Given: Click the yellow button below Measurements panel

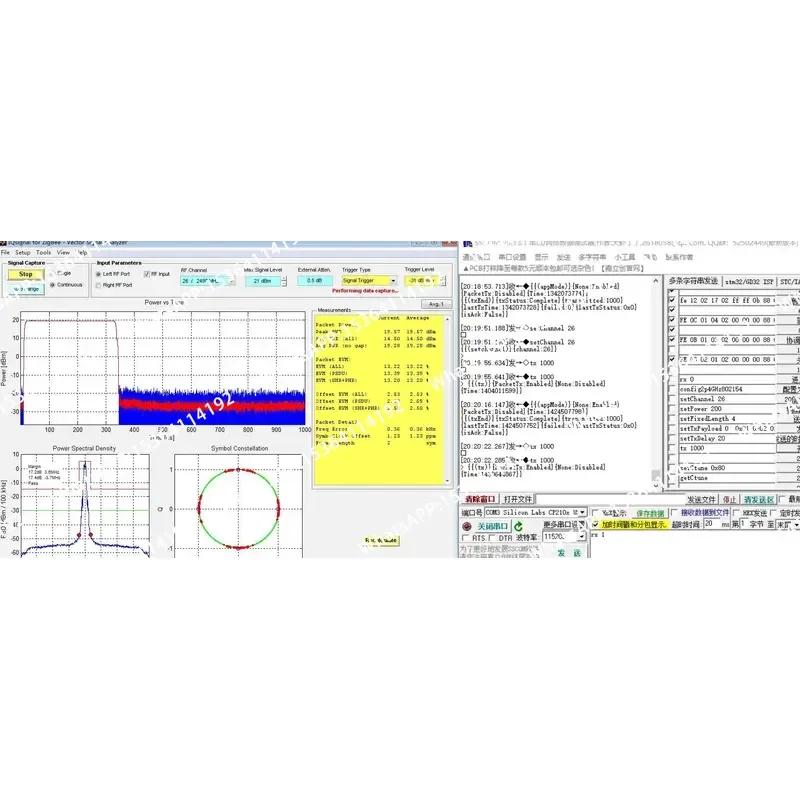Looking at the screenshot, I should tap(381, 540).
